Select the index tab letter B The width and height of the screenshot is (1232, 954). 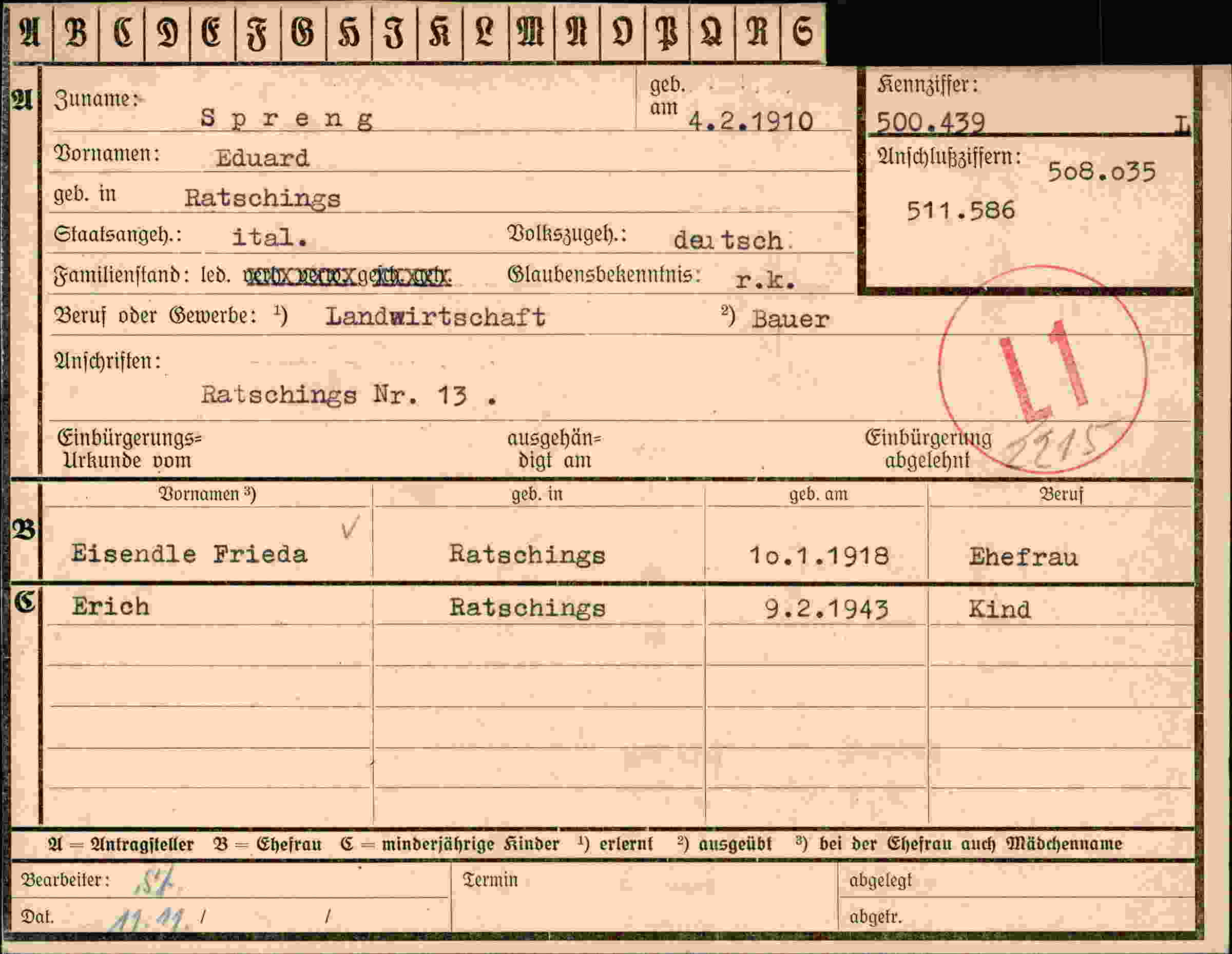(76, 32)
